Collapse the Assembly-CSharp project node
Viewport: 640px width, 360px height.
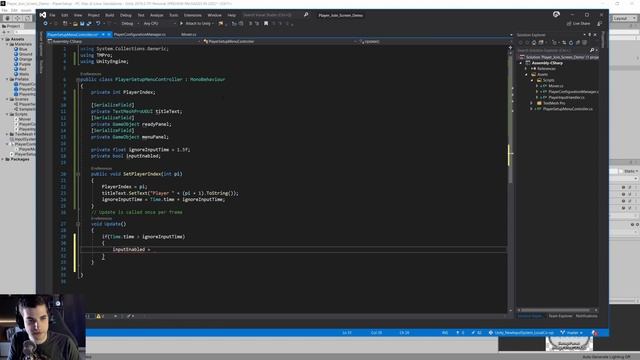click(521, 63)
